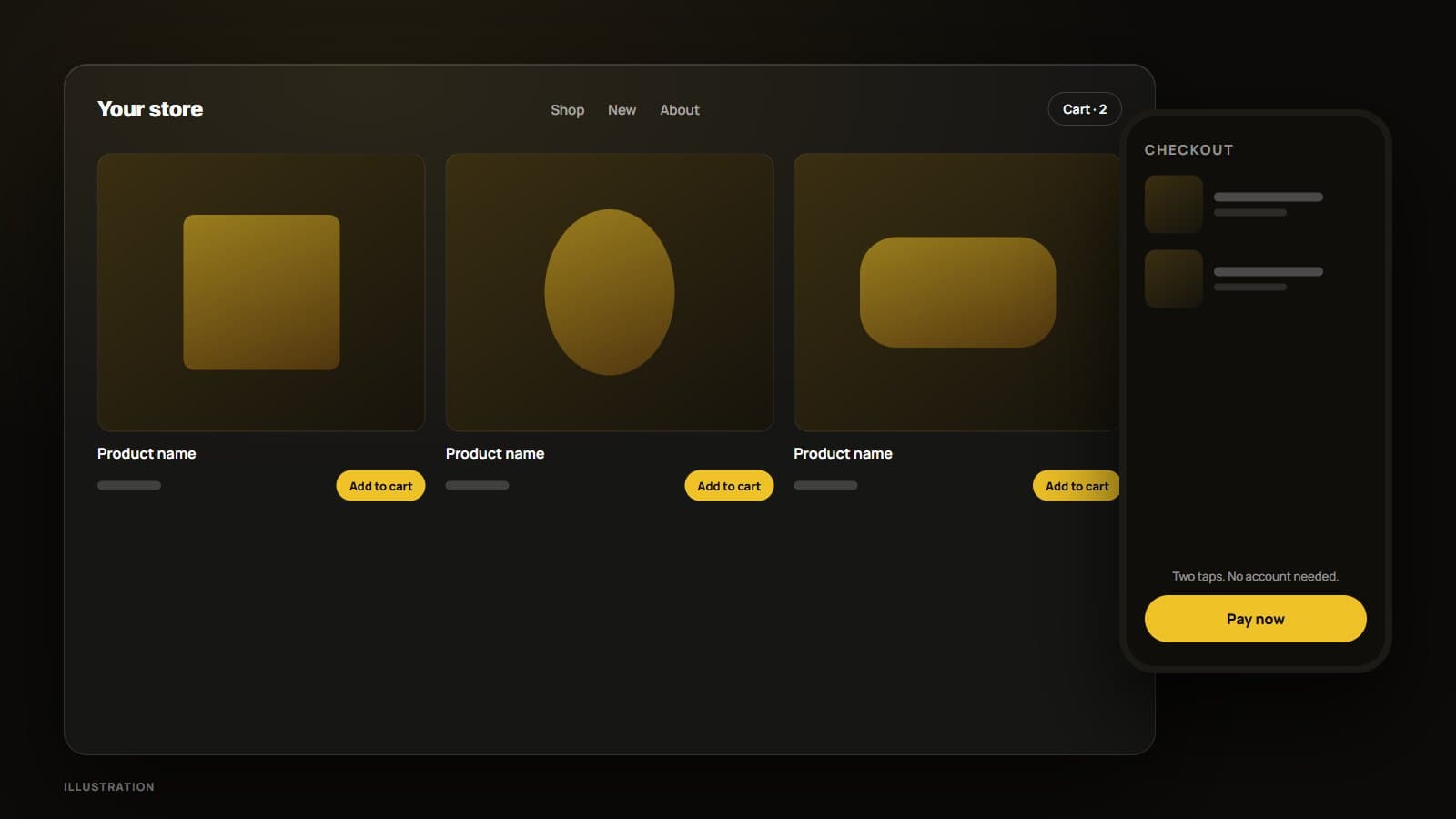The height and width of the screenshot is (819, 1456).
Task: Add the pill-shaped product to cart
Action: [1077, 486]
